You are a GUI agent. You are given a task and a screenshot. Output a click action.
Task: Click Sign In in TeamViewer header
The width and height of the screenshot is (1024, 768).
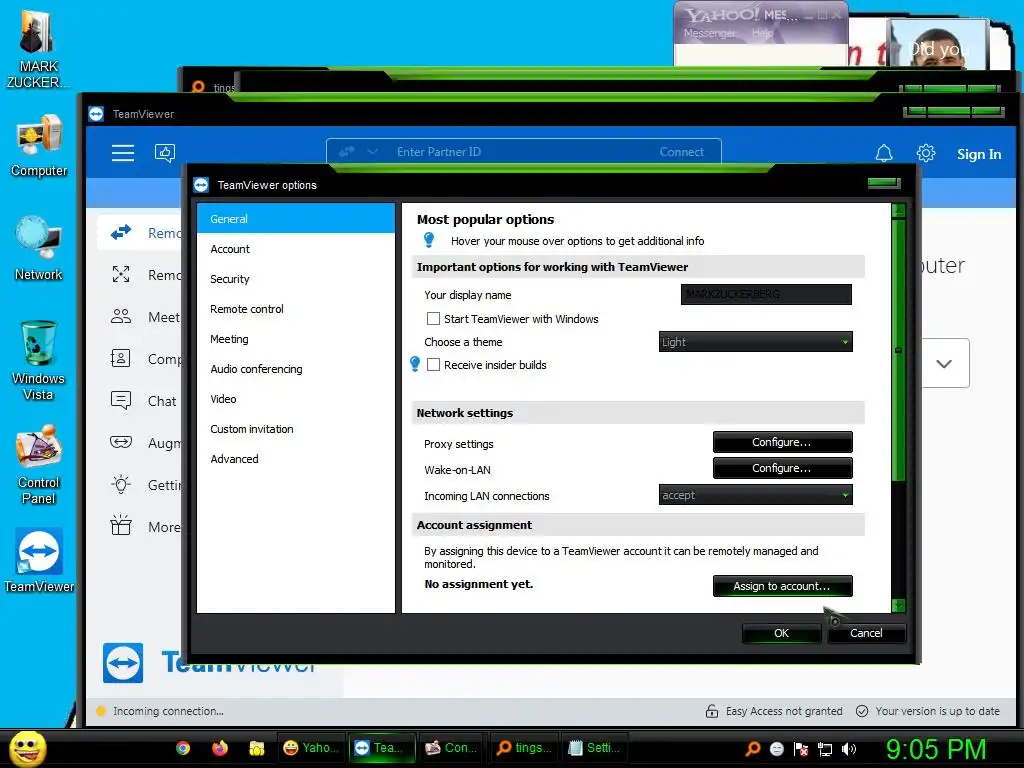coord(978,154)
